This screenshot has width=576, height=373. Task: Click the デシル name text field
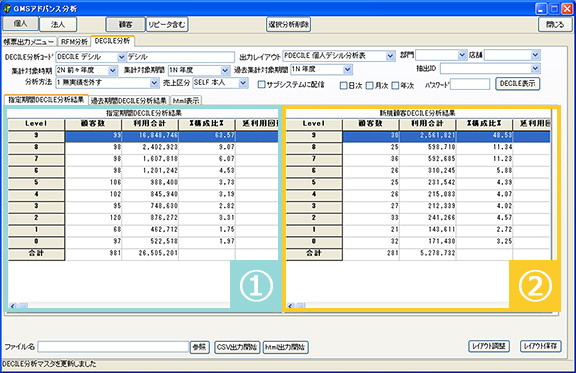180,57
